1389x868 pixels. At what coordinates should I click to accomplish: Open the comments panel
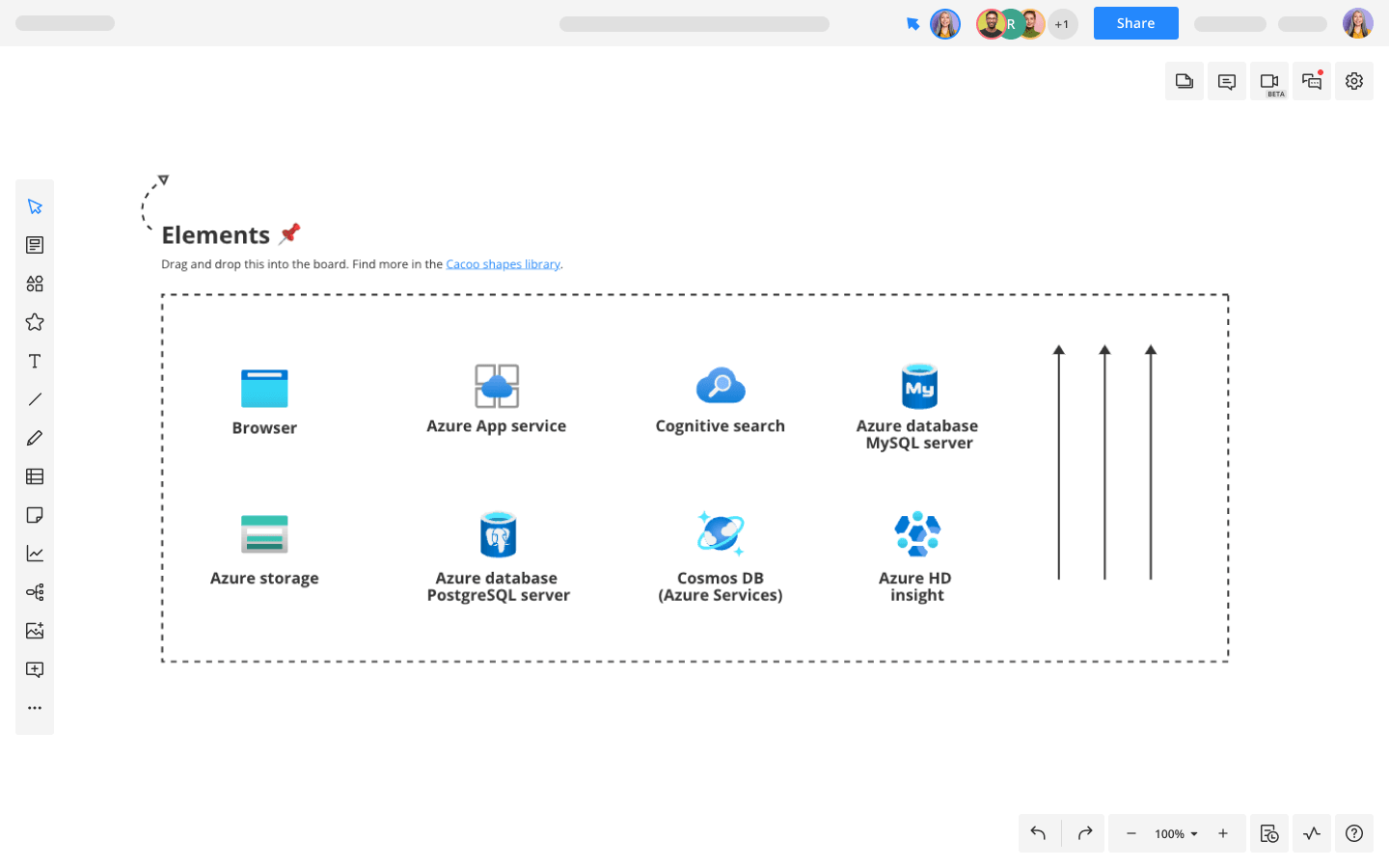click(1227, 81)
